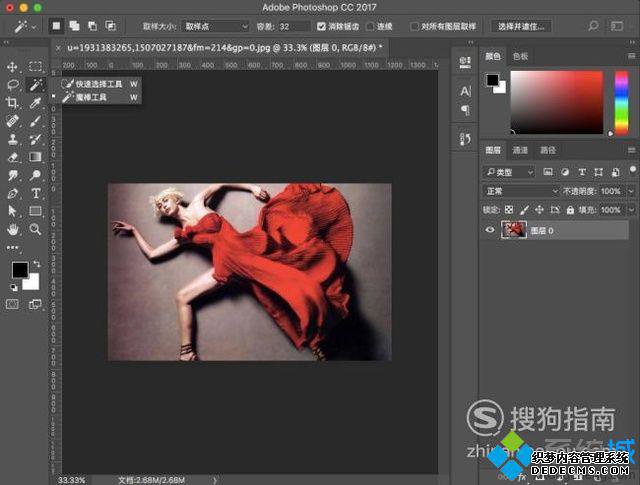Select the Smudge tool
The height and width of the screenshot is (485, 640).
coord(13,176)
